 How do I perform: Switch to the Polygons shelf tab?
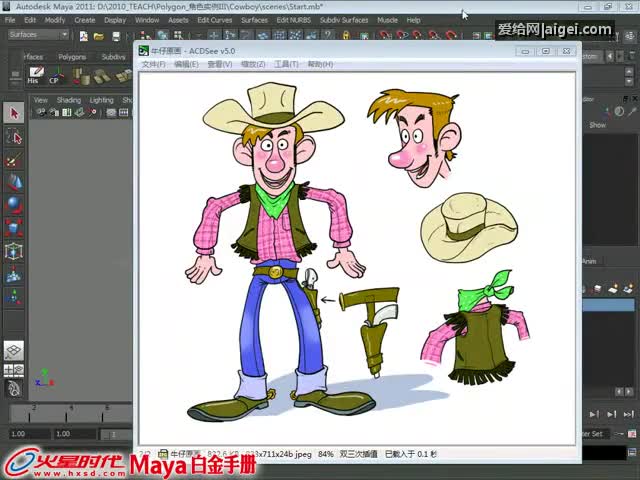click(72, 57)
